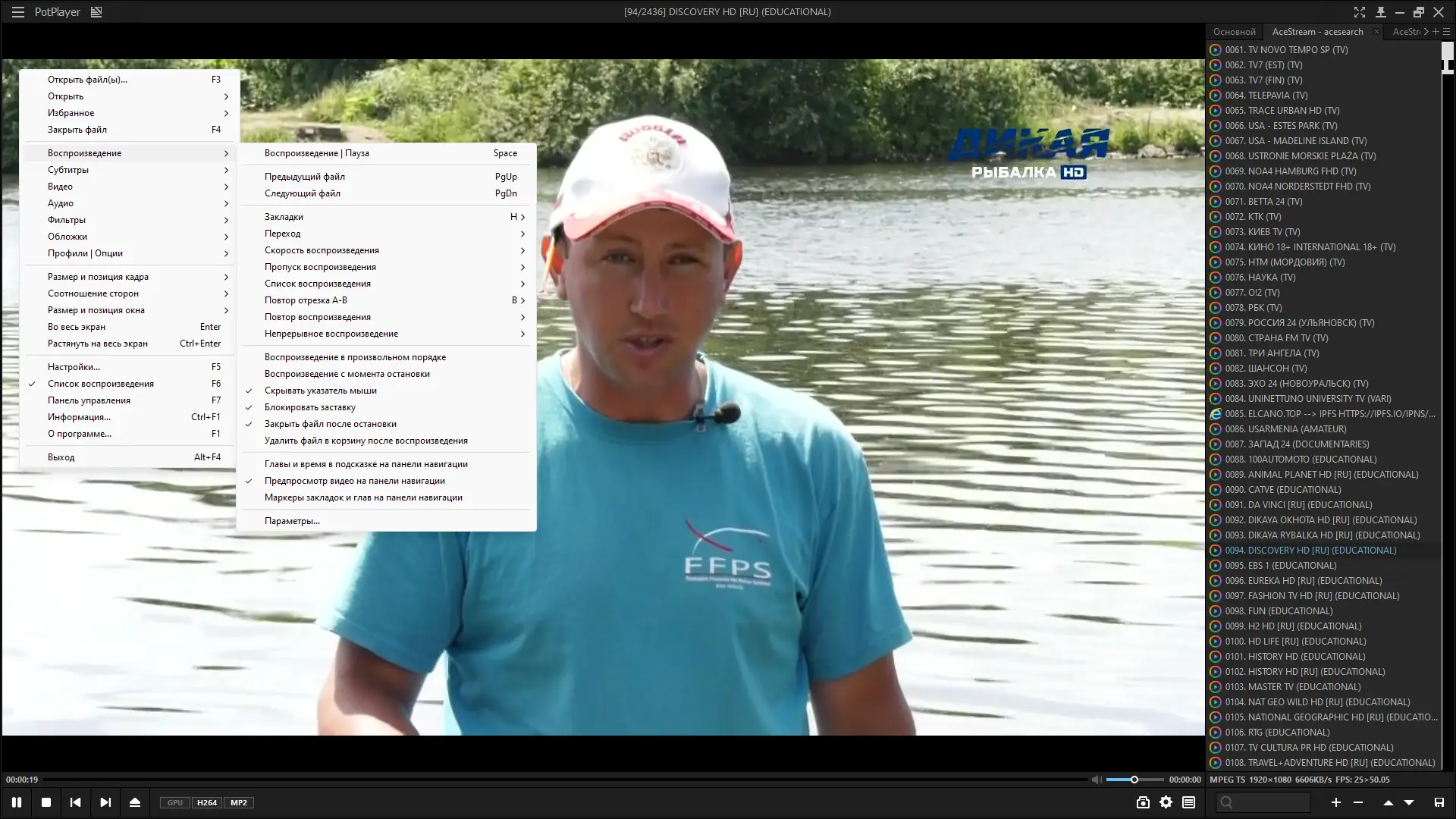Mute audio via the speaker icon

[1096, 780]
